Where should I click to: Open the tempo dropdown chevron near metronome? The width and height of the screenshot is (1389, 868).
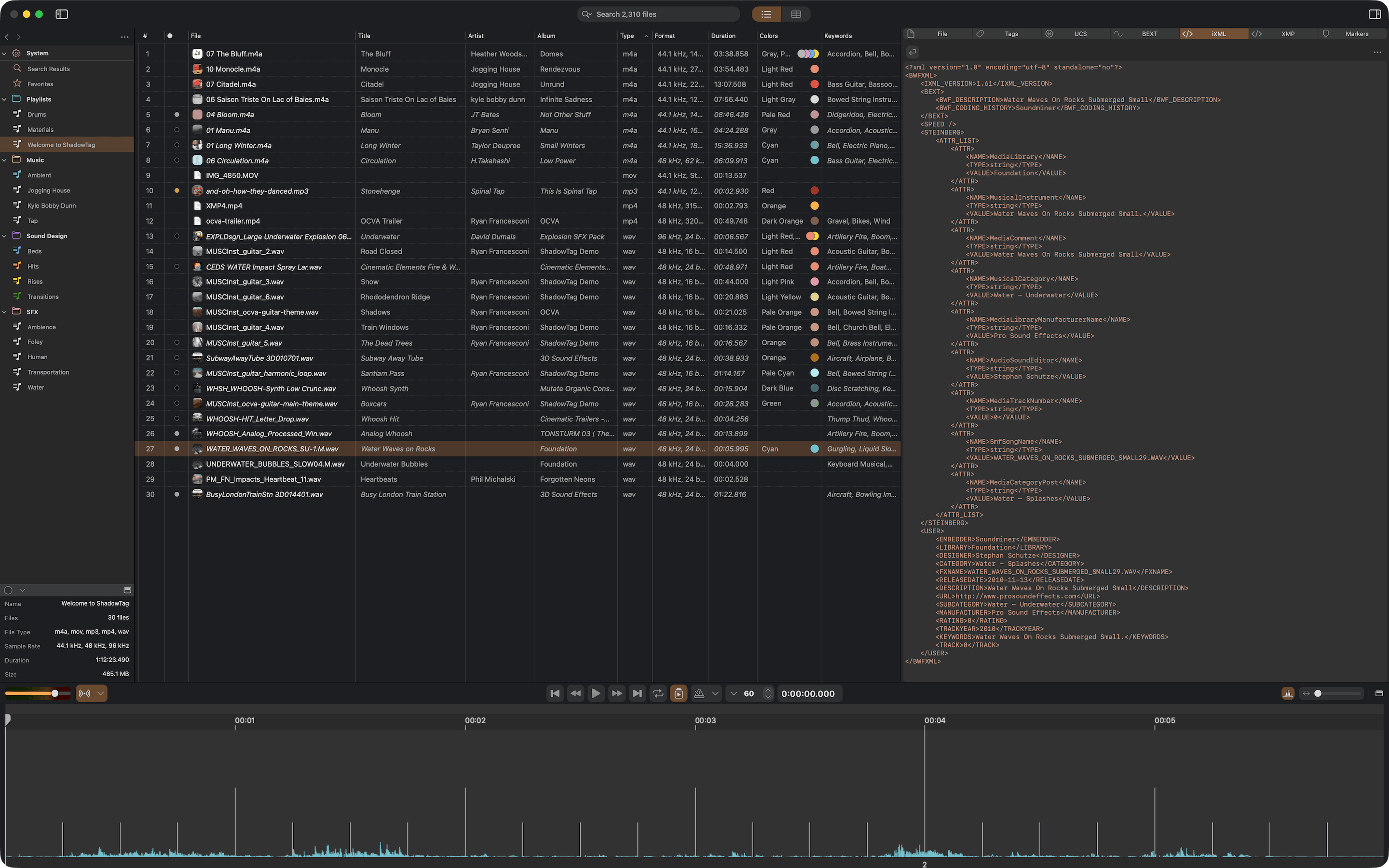click(x=715, y=693)
